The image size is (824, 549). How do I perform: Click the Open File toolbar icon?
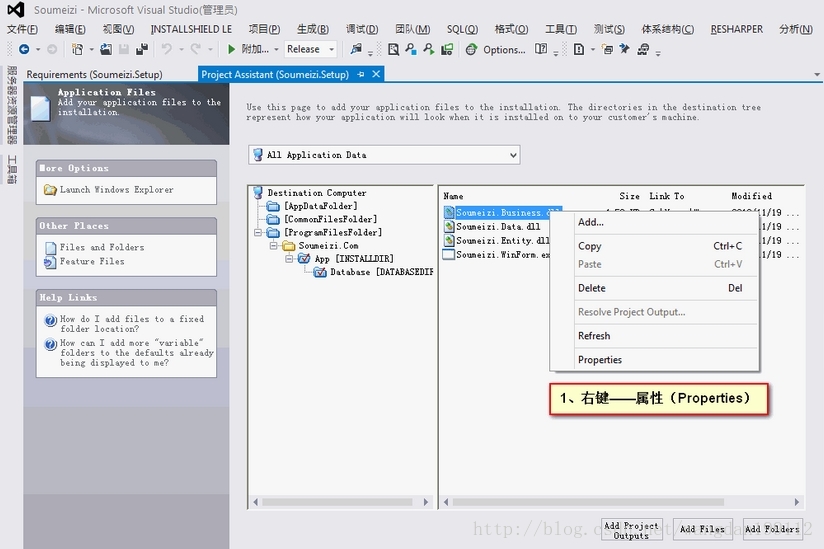(106, 49)
